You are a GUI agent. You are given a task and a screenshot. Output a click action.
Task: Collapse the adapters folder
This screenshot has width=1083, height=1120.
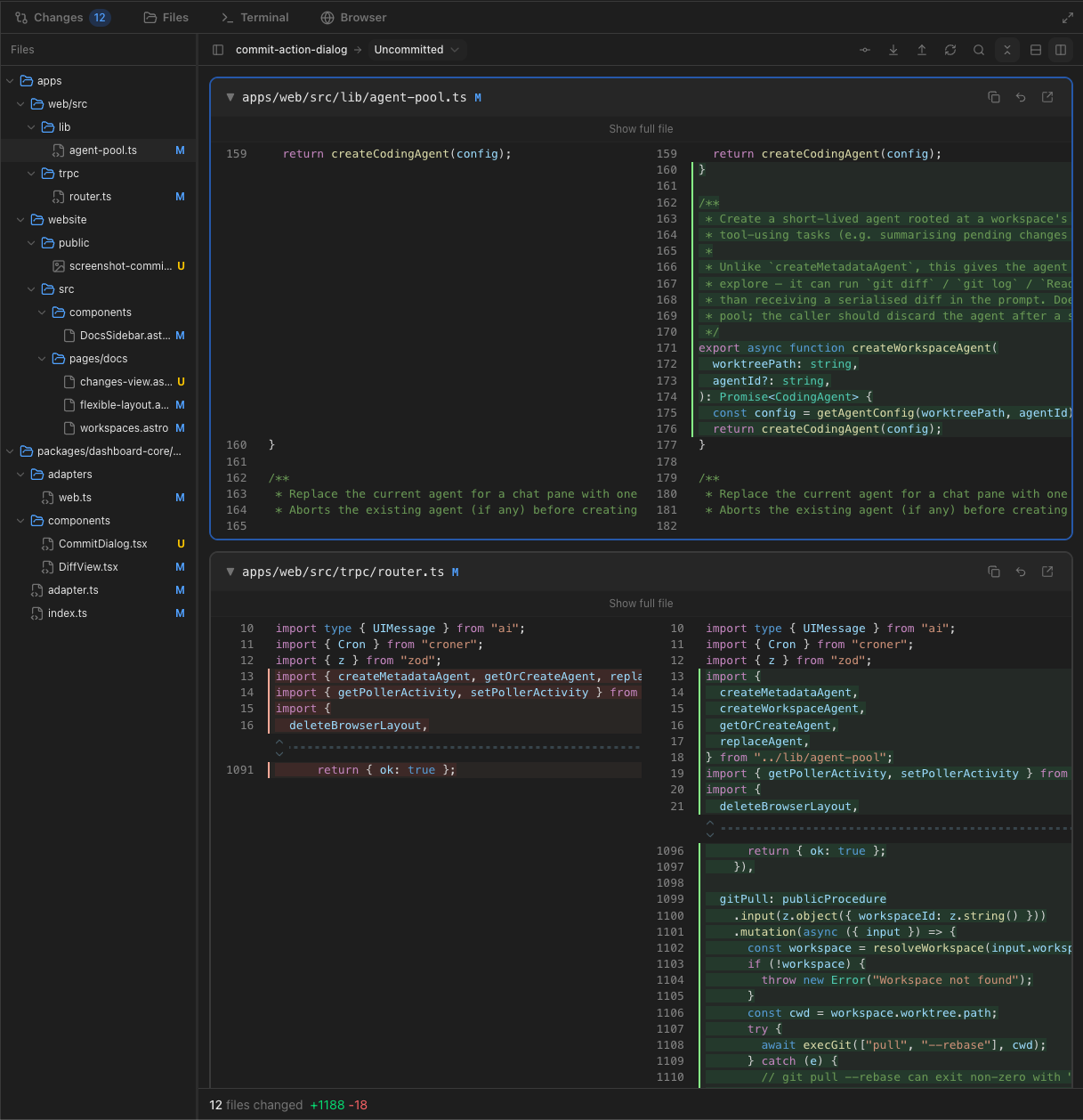(20, 475)
